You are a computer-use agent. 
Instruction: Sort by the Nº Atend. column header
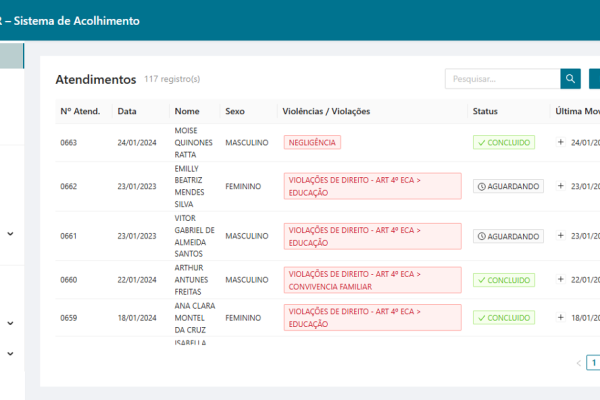coord(80,111)
